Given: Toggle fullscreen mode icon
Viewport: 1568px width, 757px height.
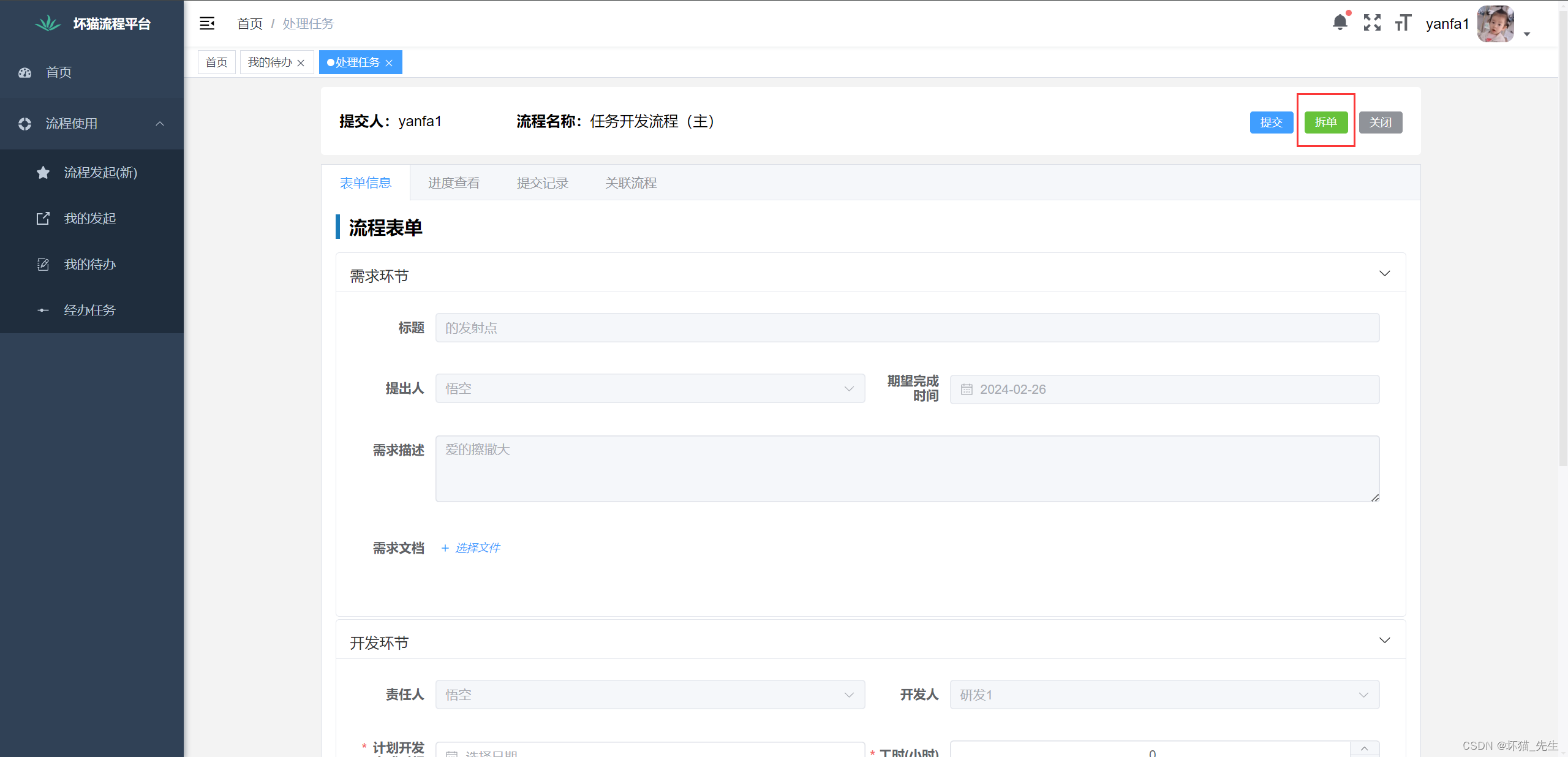Looking at the screenshot, I should (x=1373, y=22).
